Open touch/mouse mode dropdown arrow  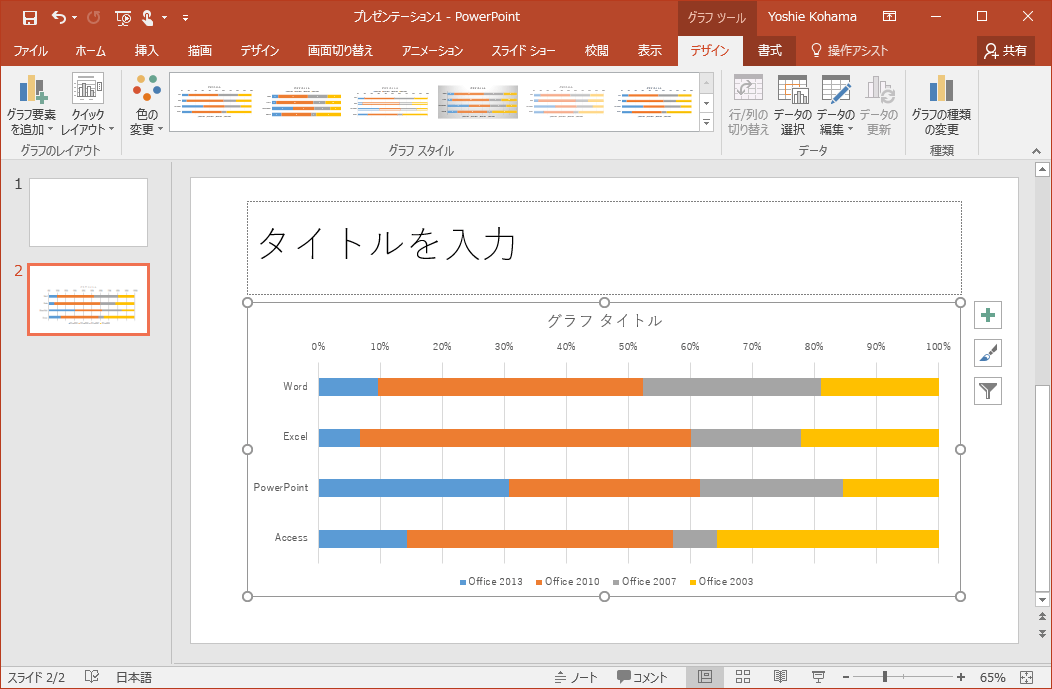tap(164, 17)
